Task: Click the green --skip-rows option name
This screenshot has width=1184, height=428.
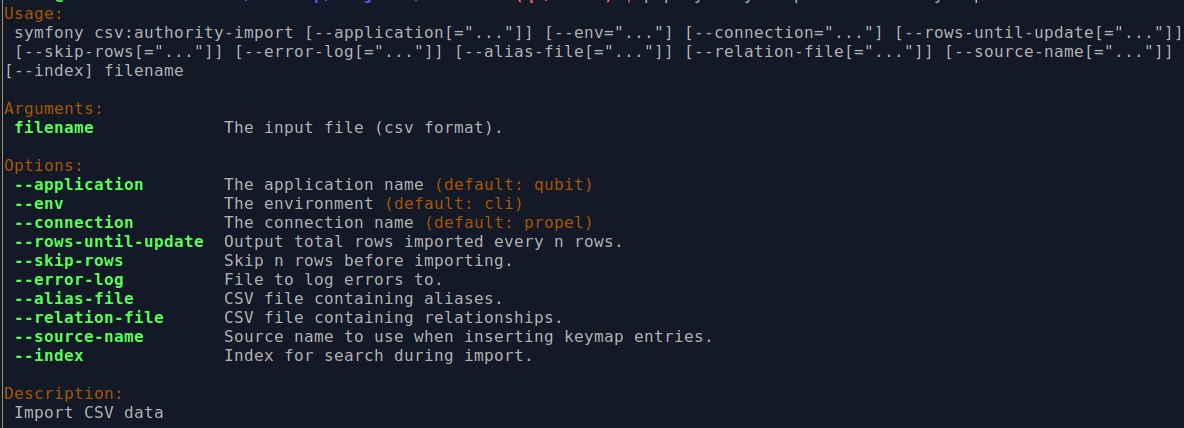Action: pyautogui.click(x=69, y=260)
